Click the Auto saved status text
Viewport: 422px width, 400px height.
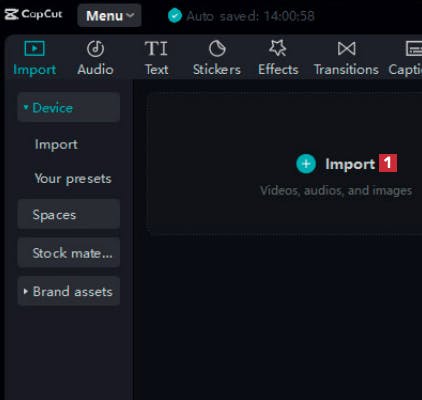coord(250,16)
